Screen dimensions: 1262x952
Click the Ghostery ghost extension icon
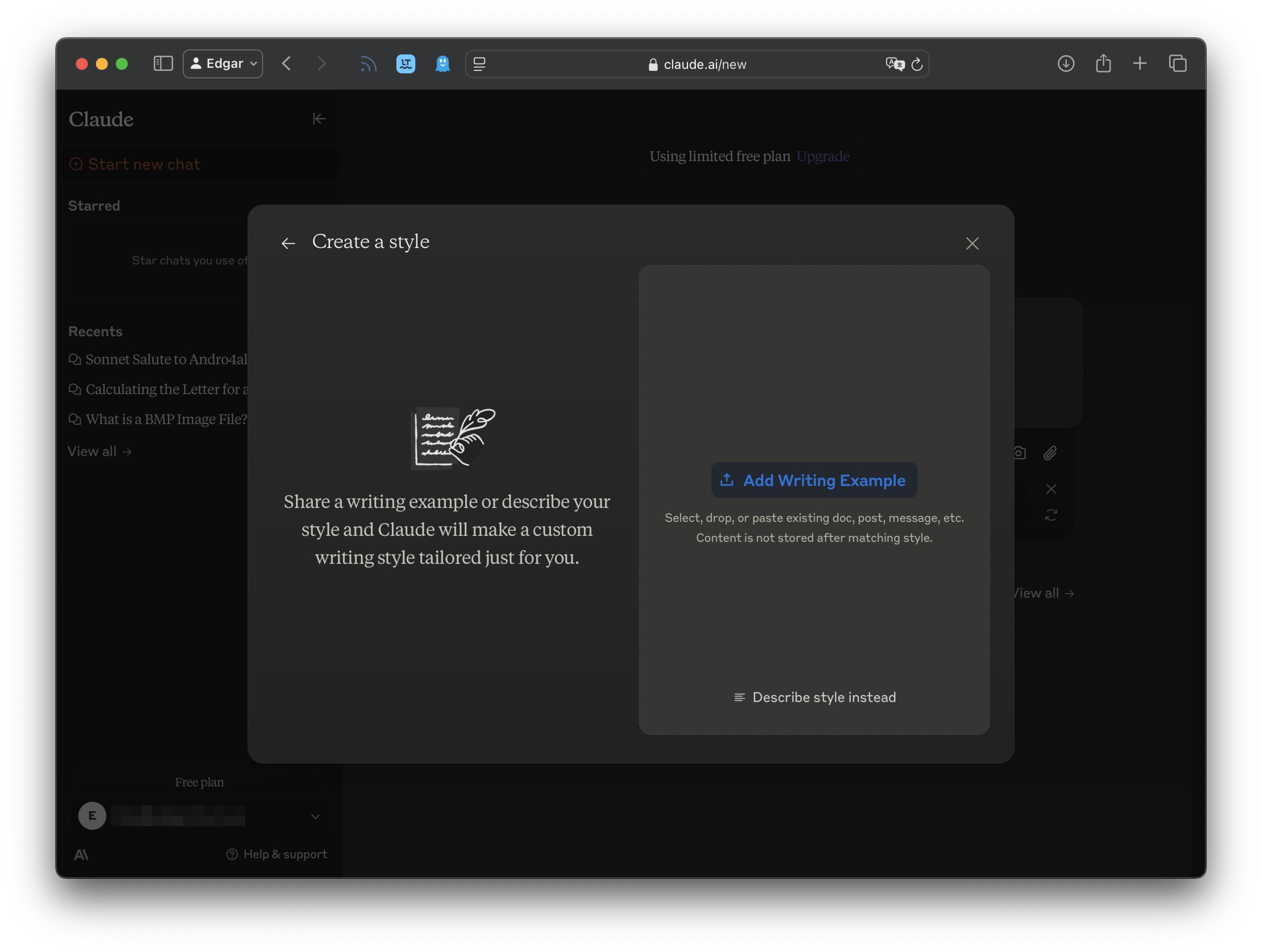click(443, 63)
